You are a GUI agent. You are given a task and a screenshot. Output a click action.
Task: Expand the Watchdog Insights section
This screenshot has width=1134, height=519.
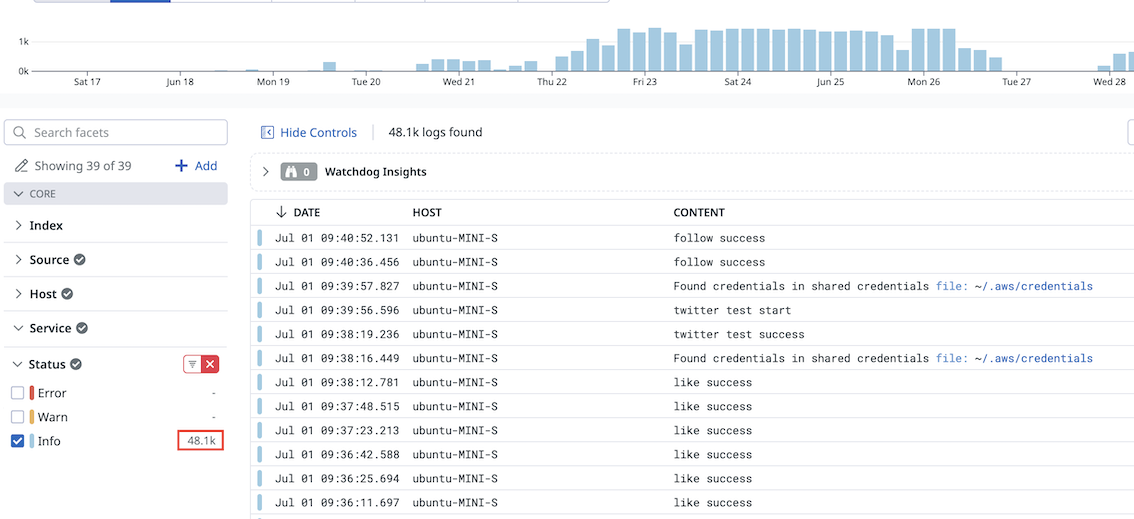coord(265,172)
